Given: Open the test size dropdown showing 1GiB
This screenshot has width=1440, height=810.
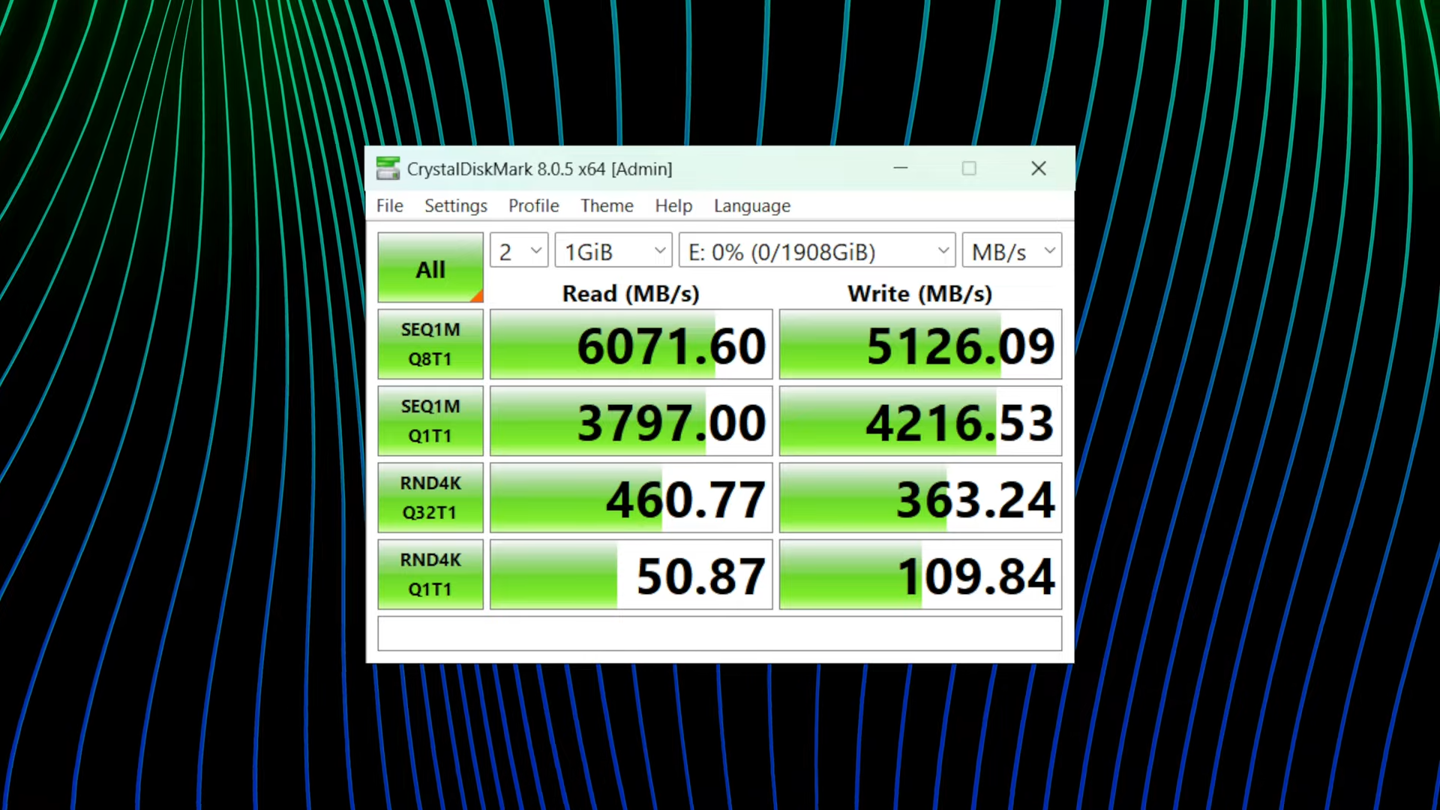Looking at the screenshot, I should click(612, 250).
